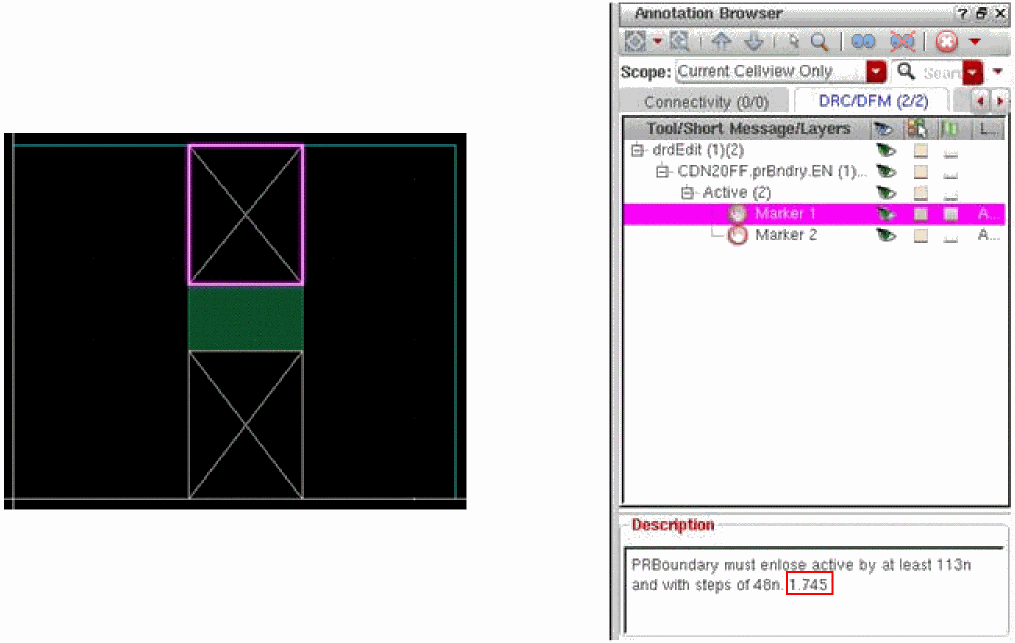Toggle the selectable box for drdEdit row
This screenshot has width=1015, height=643.
(x=920, y=151)
